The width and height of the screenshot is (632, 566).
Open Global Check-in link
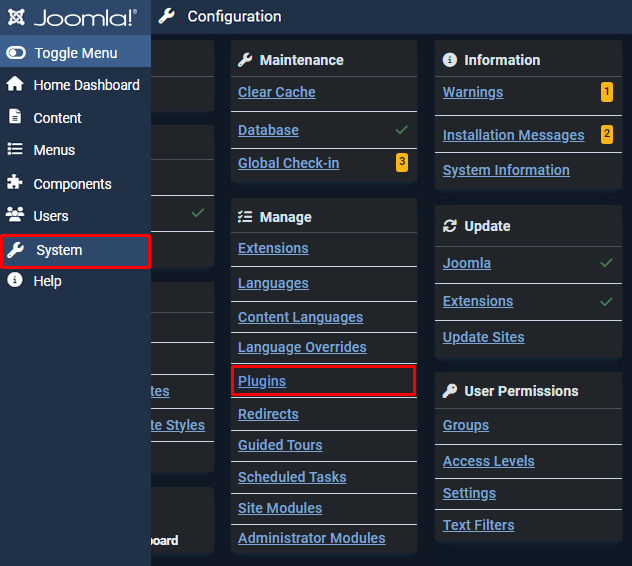pyautogui.click(x=289, y=163)
